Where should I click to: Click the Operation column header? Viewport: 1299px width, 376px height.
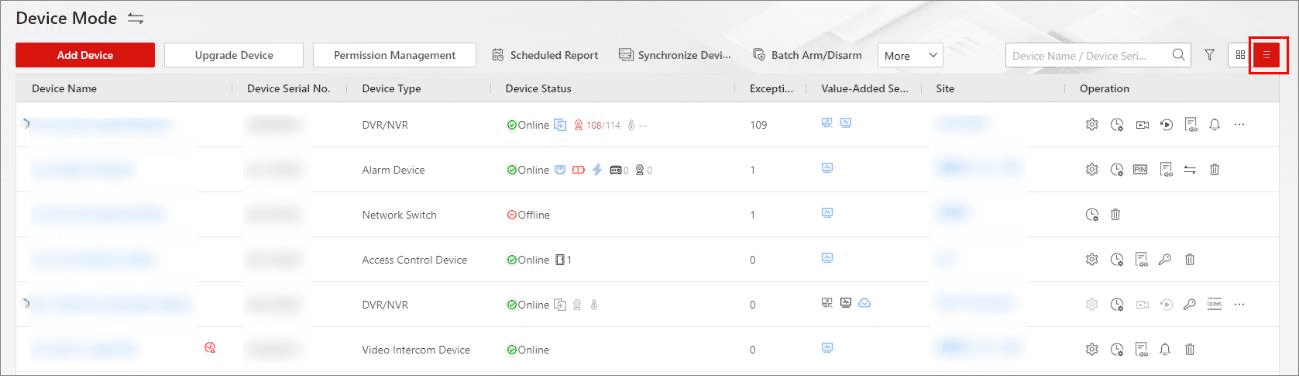tap(1104, 89)
